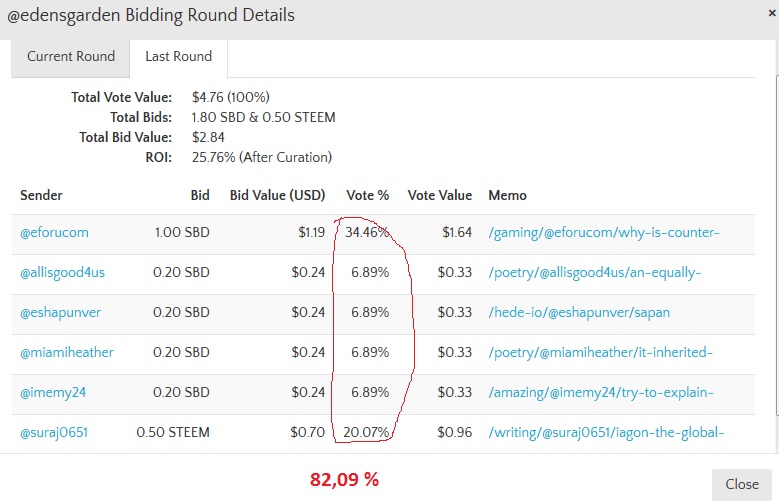Viewport: 779px width, 501px height.
Task: Open the @imemy24 sender link
Action: (53, 393)
